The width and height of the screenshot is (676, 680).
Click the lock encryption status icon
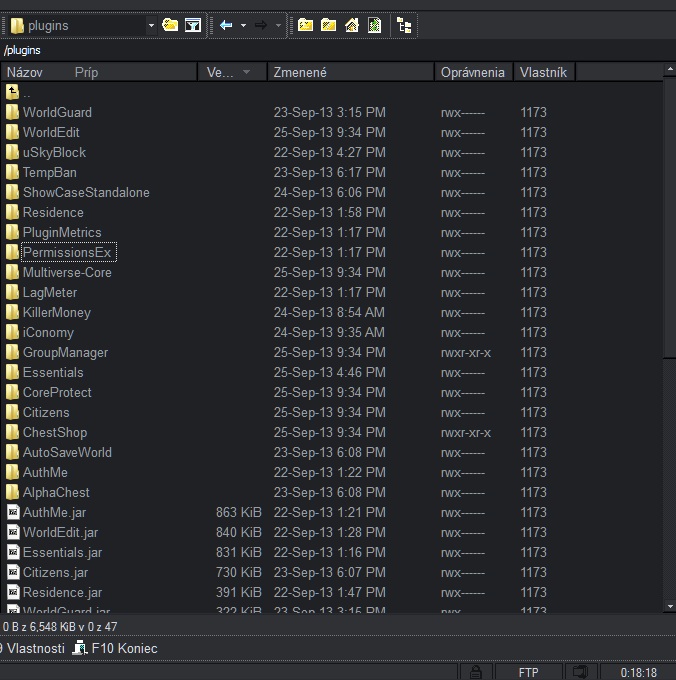point(476,672)
